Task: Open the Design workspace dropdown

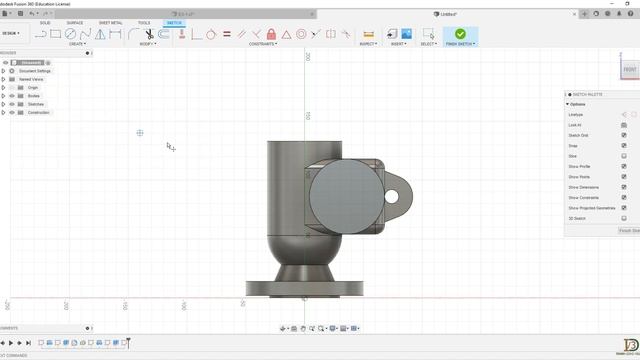Action: click(x=11, y=33)
